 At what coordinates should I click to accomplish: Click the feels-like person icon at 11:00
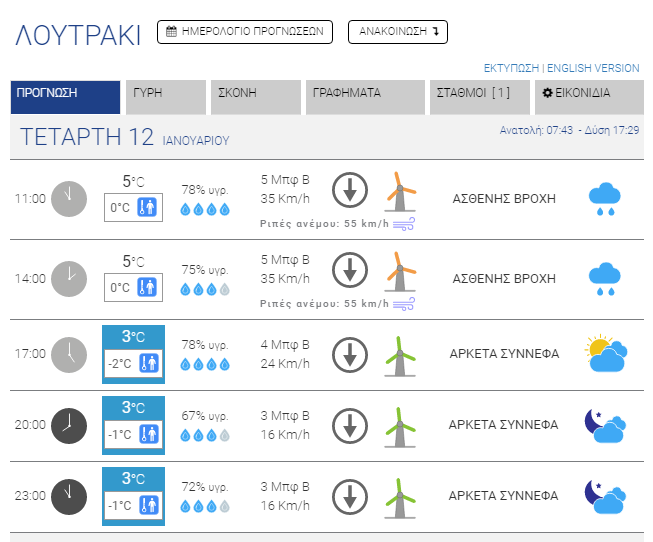point(147,208)
